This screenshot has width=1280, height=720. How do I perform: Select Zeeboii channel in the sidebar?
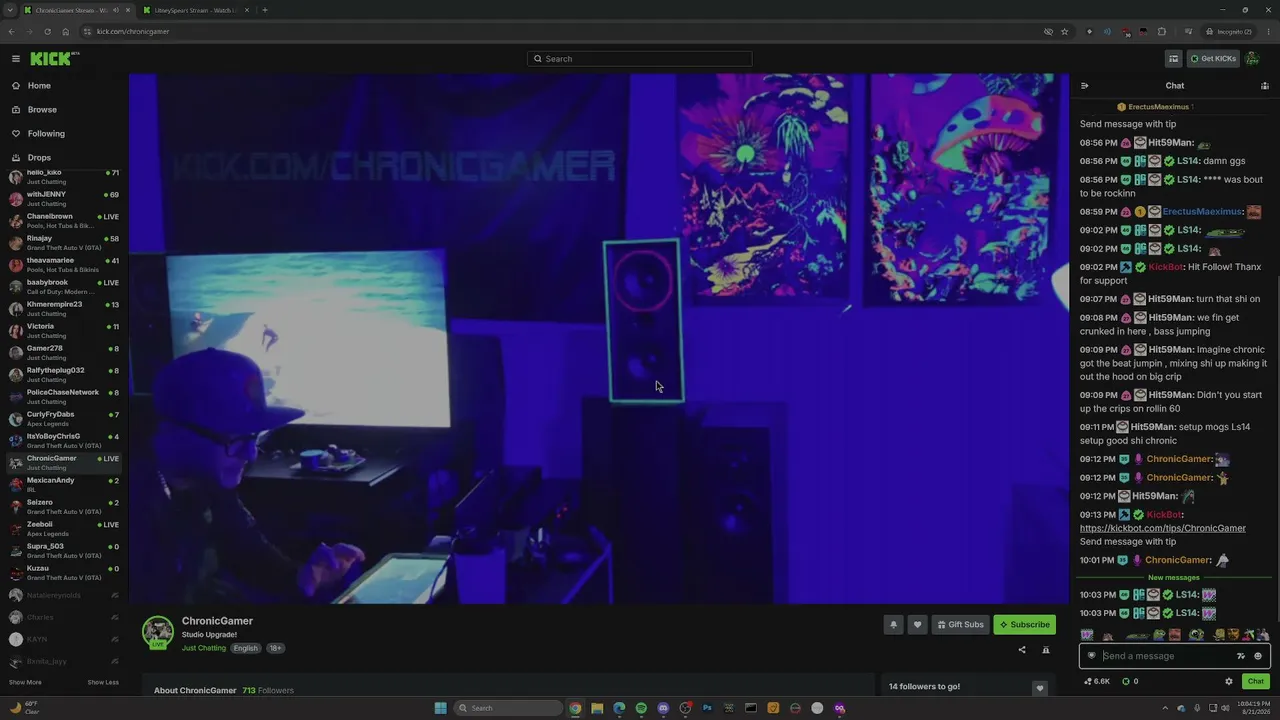[x=64, y=529]
